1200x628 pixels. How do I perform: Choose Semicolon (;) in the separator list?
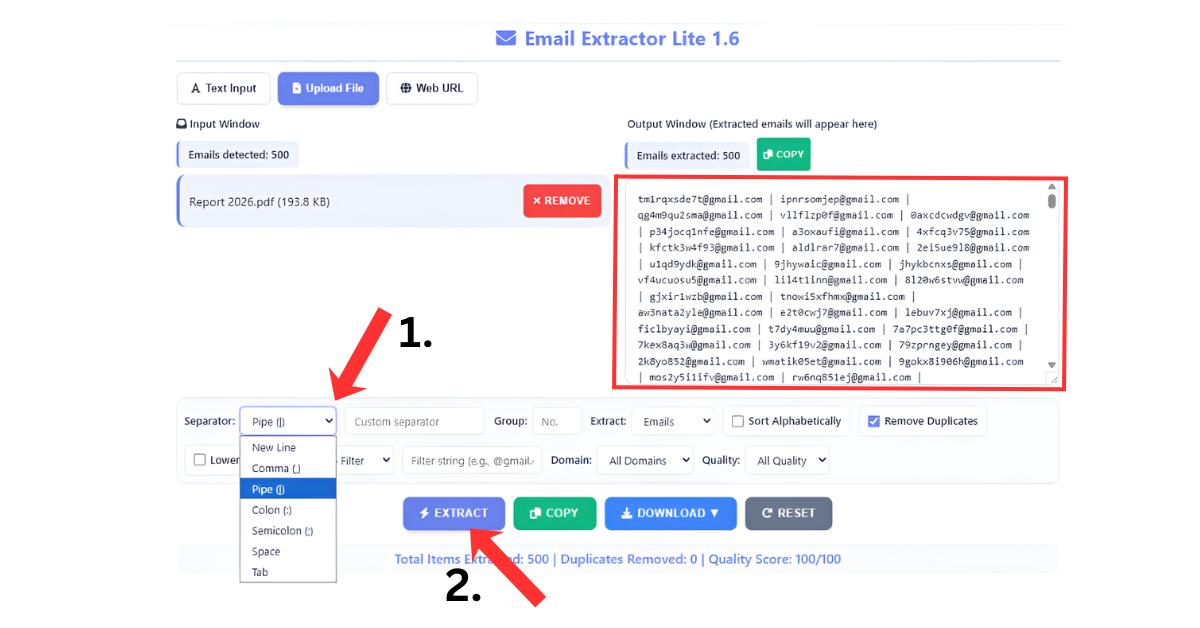click(288, 531)
